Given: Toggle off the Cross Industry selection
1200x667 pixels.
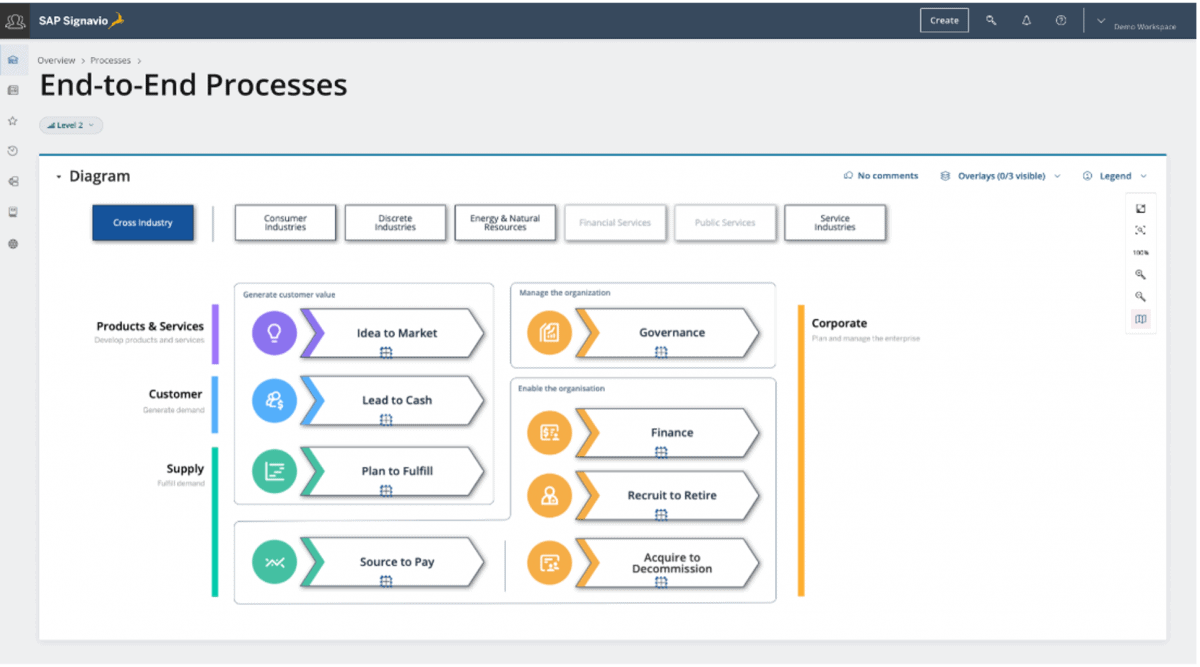Looking at the screenshot, I should coord(143,222).
